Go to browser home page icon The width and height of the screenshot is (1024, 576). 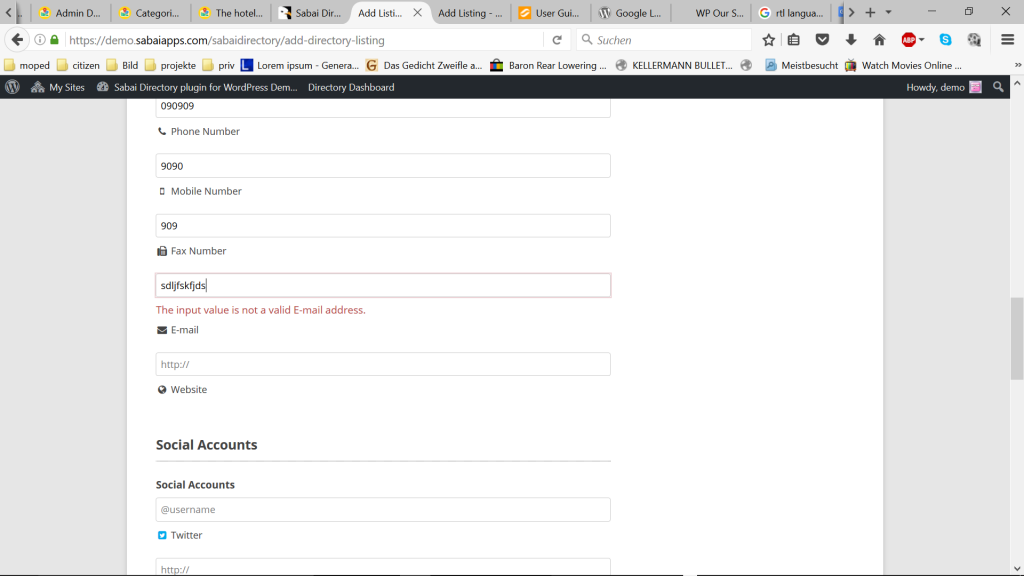click(879, 40)
